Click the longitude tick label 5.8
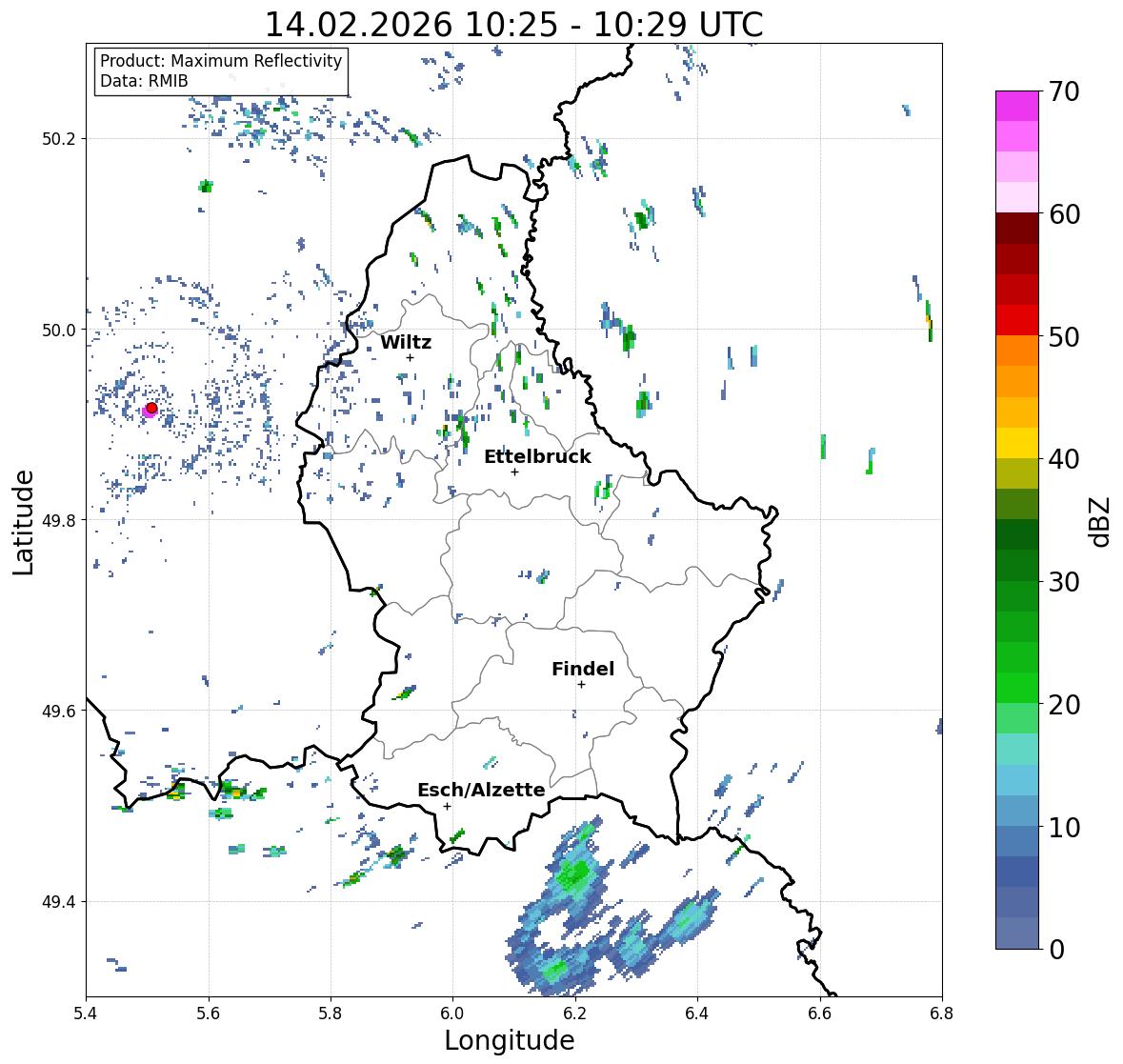 point(331,1014)
